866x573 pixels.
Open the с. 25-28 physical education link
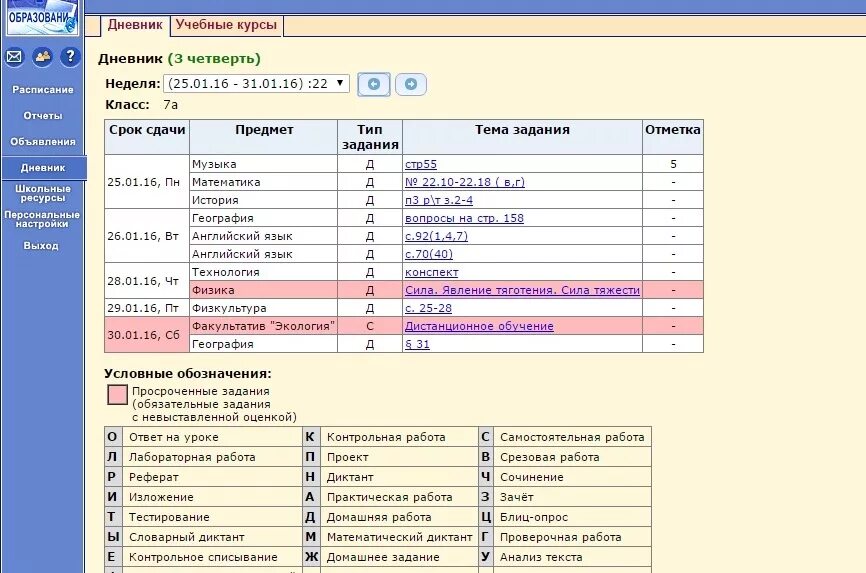(x=428, y=308)
